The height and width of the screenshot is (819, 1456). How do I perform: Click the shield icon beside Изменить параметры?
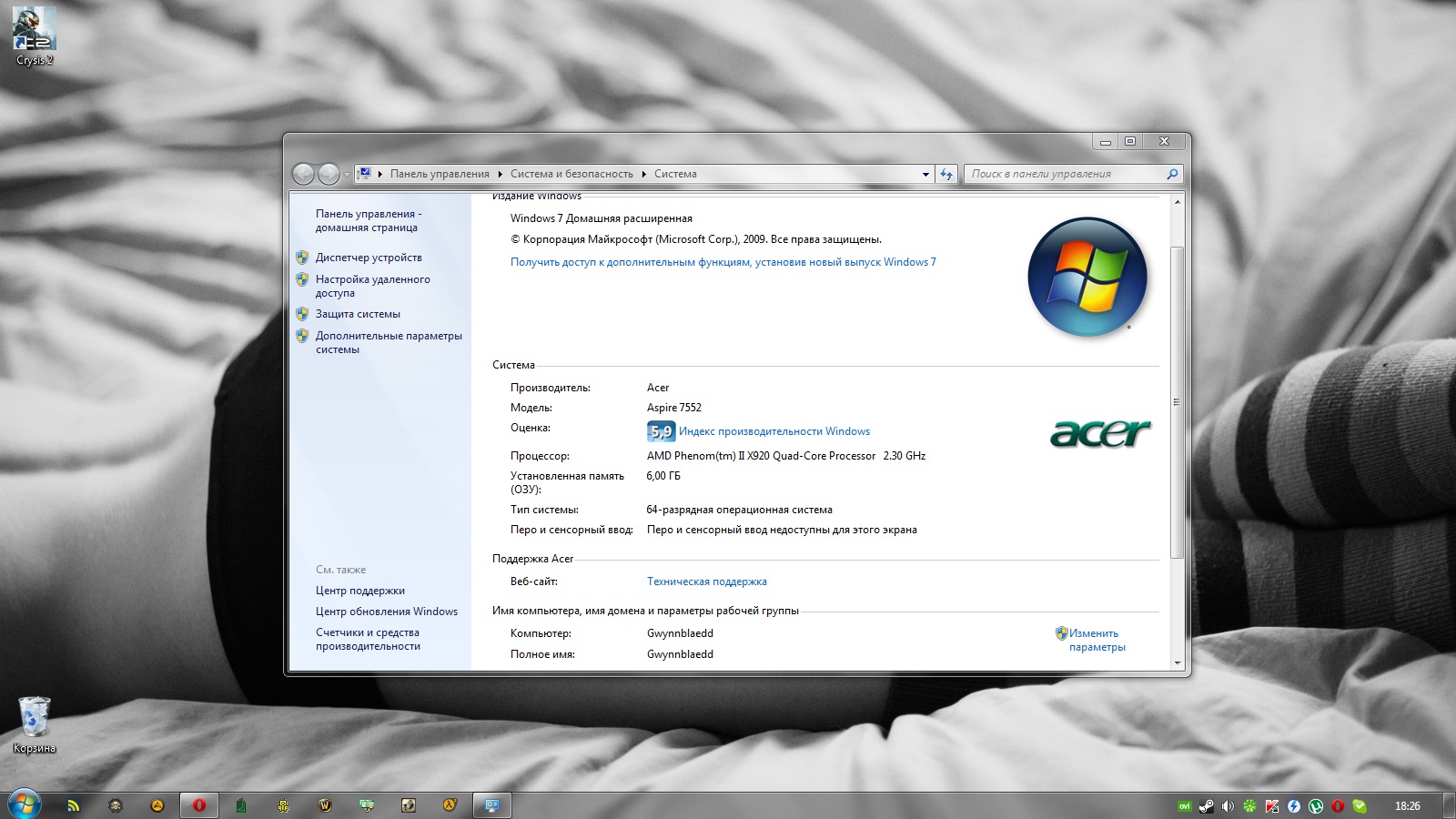tap(1061, 633)
